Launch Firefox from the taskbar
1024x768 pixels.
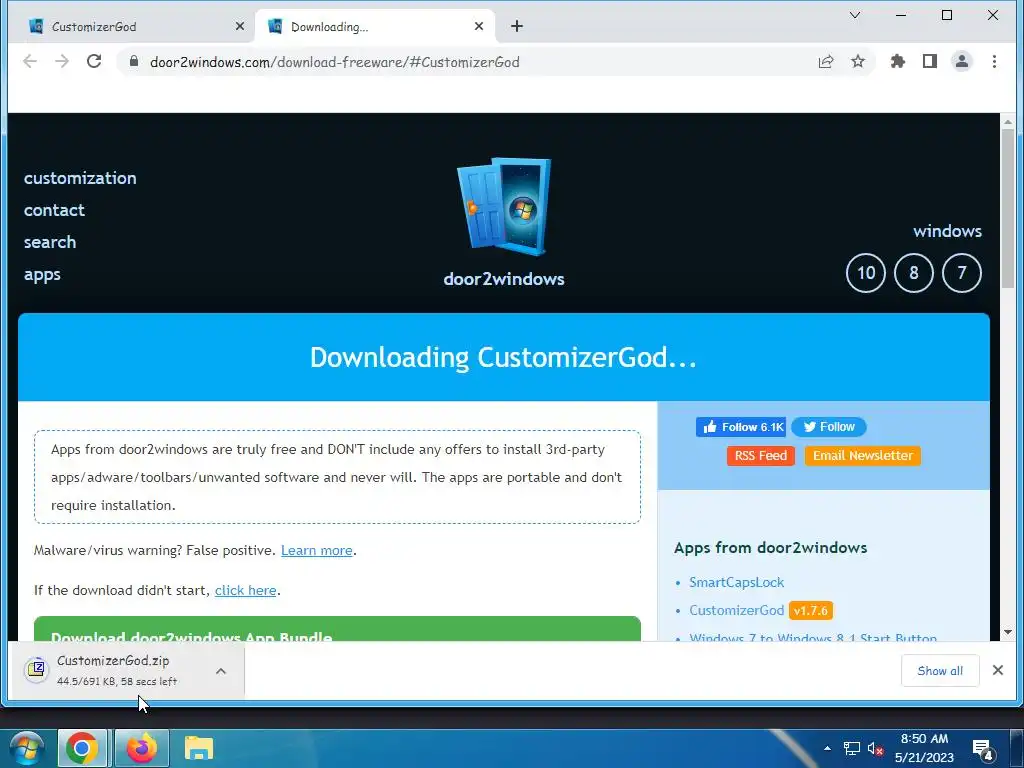point(142,748)
